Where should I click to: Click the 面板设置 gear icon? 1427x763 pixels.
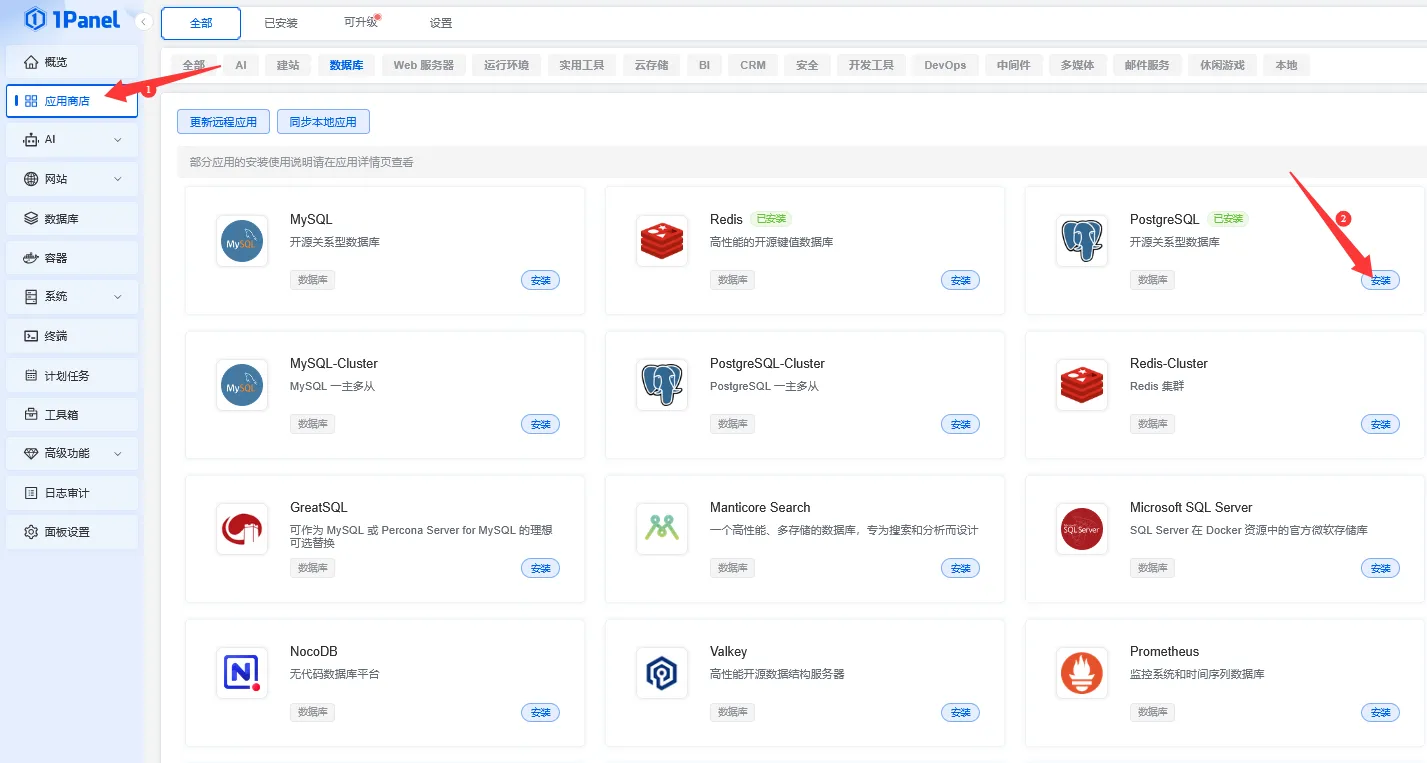[x=32, y=532]
